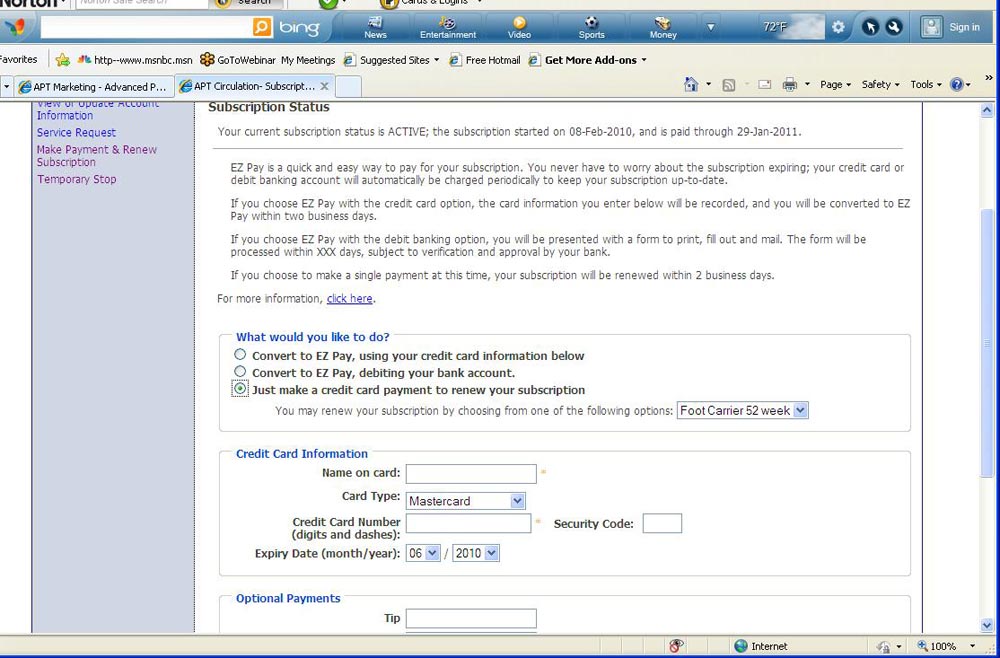Select EZ Pay debiting your bank account
This screenshot has height=658, width=1000.
click(x=240, y=372)
